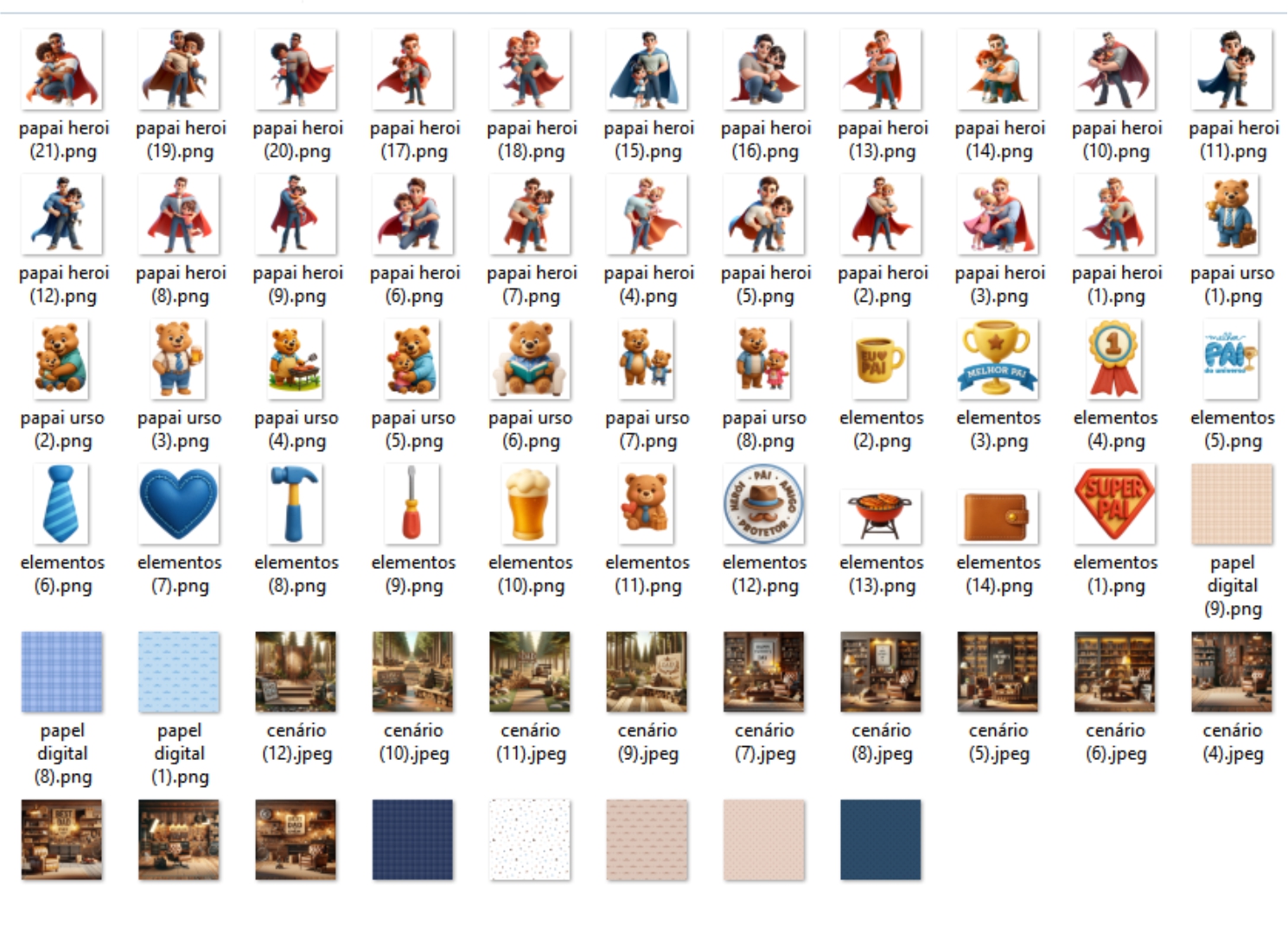Click the papai heroi (1).png thumbnail

(x=1115, y=214)
